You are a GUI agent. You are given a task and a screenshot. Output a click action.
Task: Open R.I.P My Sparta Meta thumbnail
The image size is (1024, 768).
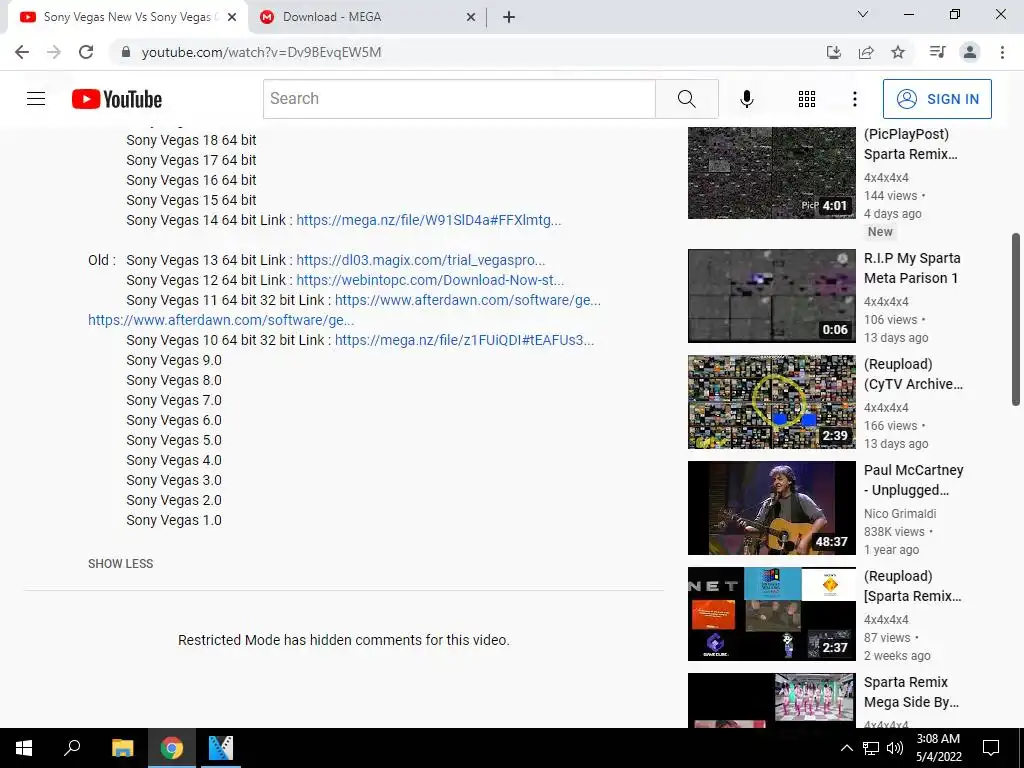(771, 296)
